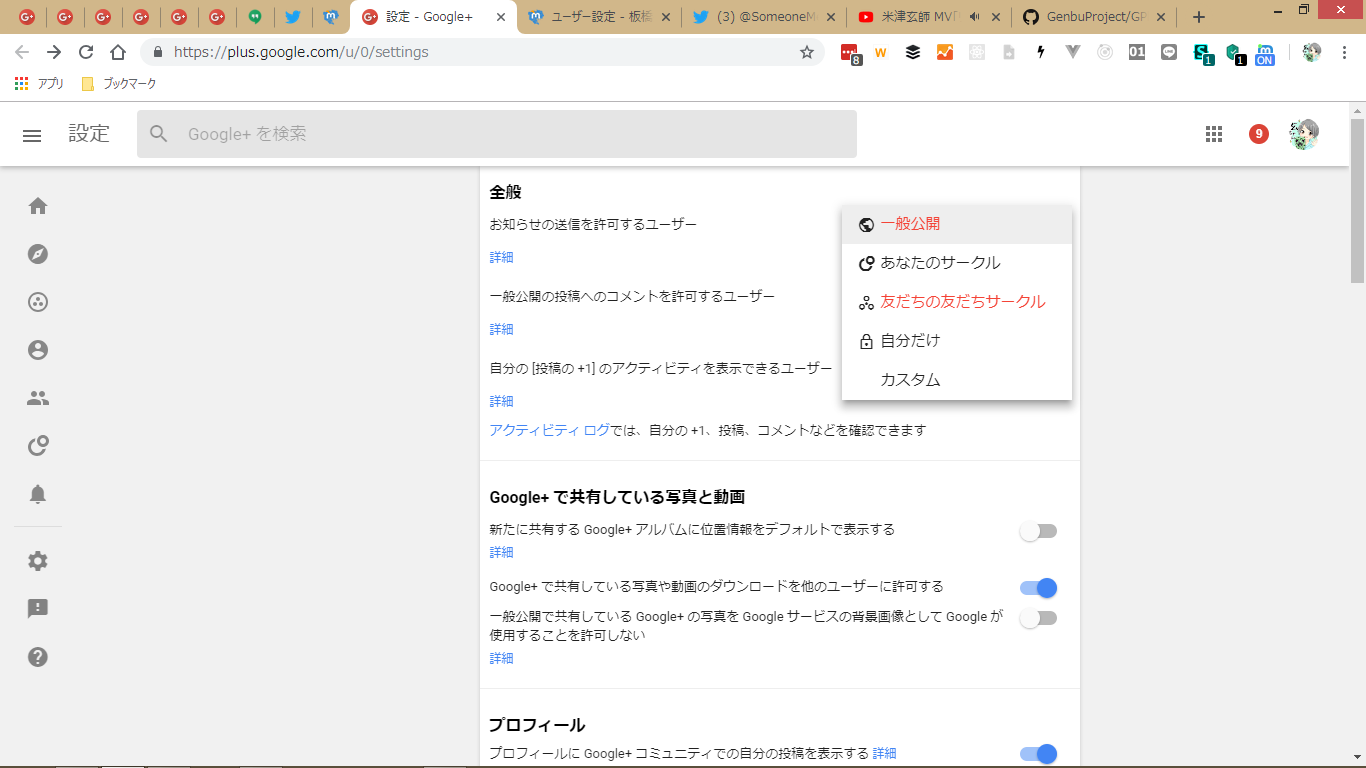Send feedback using sidebar feedback icon
This screenshot has width=1366, height=768.
point(38,609)
